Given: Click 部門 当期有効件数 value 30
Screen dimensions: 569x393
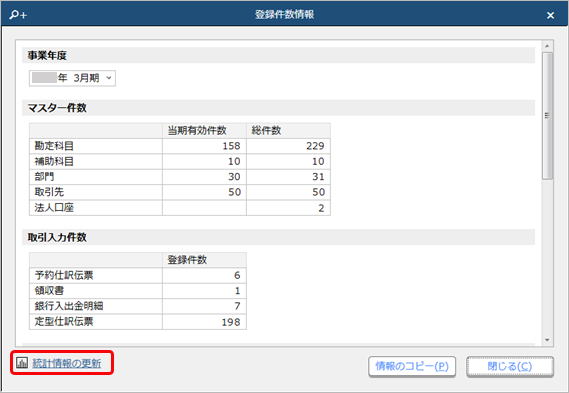Looking at the screenshot, I should (x=234, y=177).
